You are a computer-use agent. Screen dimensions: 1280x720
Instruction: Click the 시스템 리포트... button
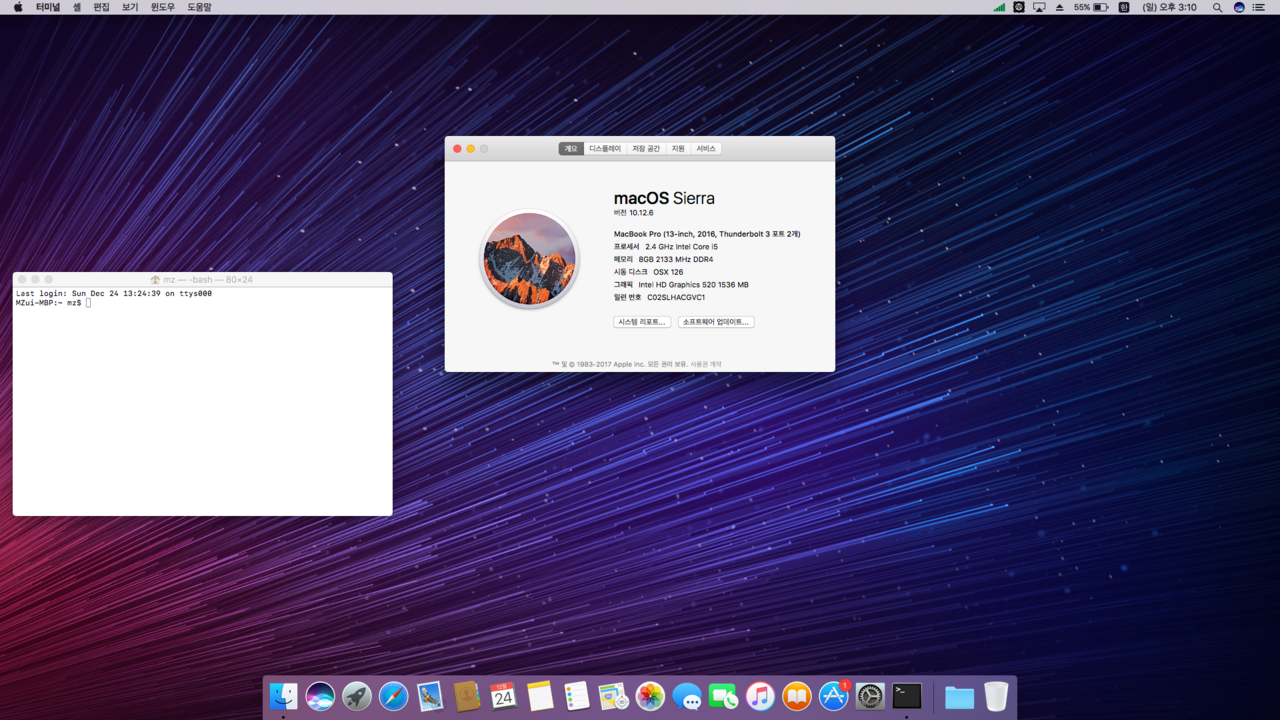pos(642,322)
